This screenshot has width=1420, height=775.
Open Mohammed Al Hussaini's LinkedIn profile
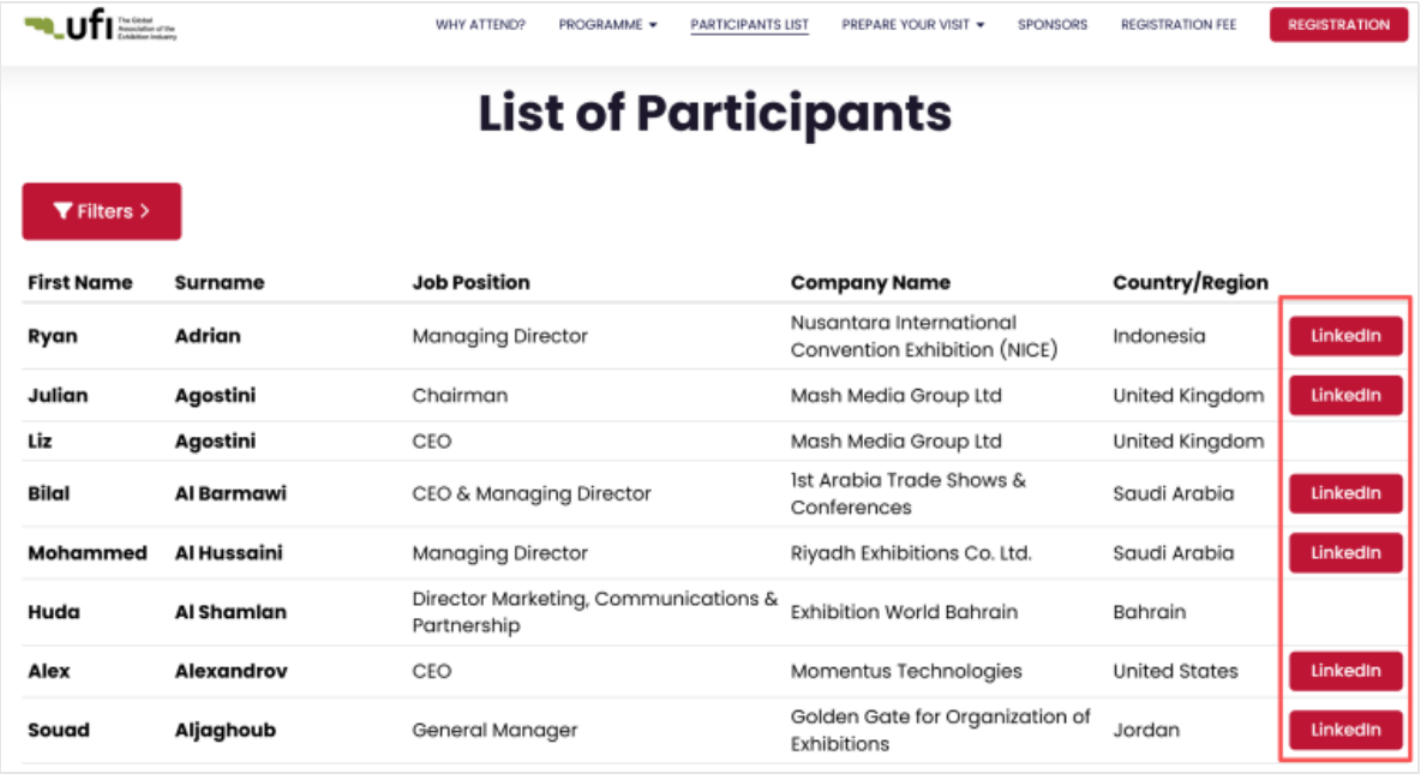(x=1345, y=553)
